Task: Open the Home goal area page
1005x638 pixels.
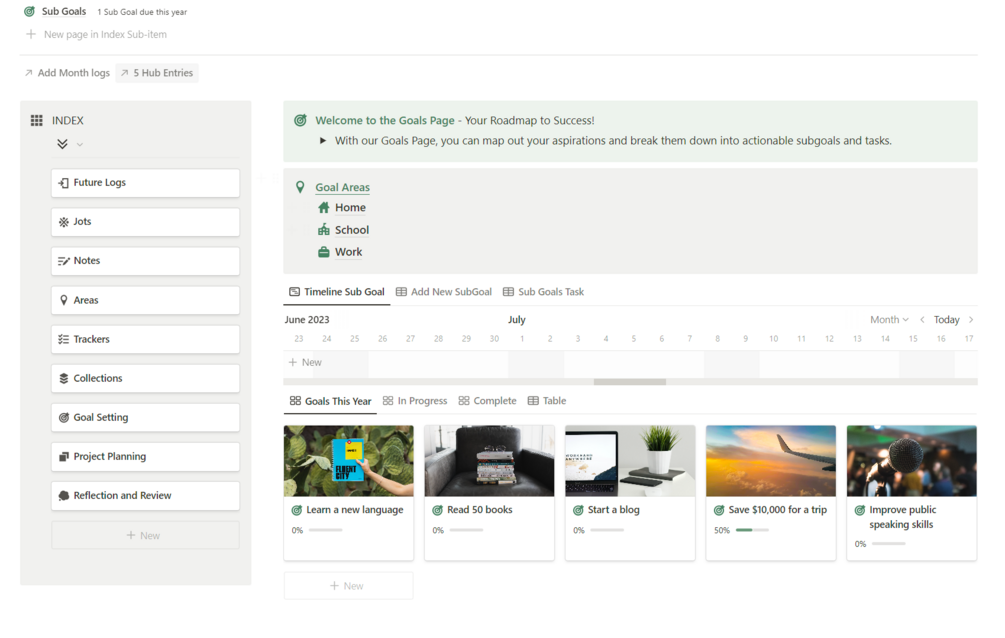Action: 350,208
